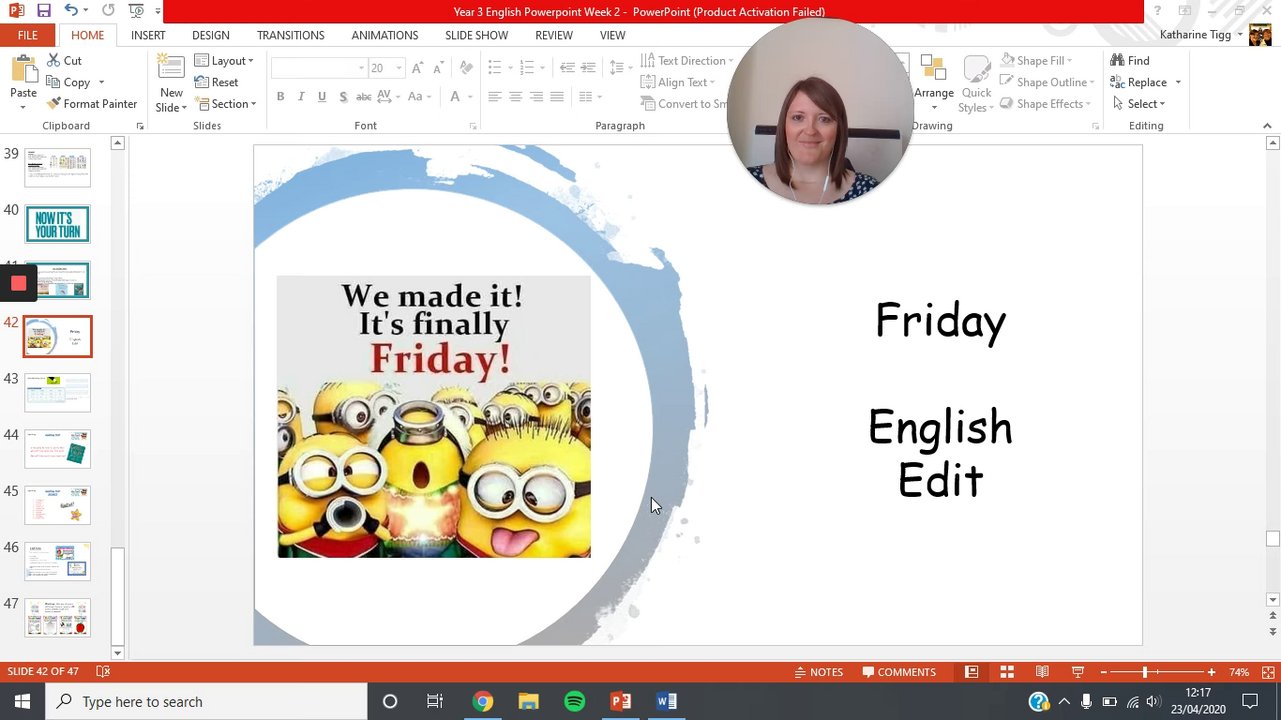Clear all formatting
Screen dimensions: 1281x720
tap(465, 68)
